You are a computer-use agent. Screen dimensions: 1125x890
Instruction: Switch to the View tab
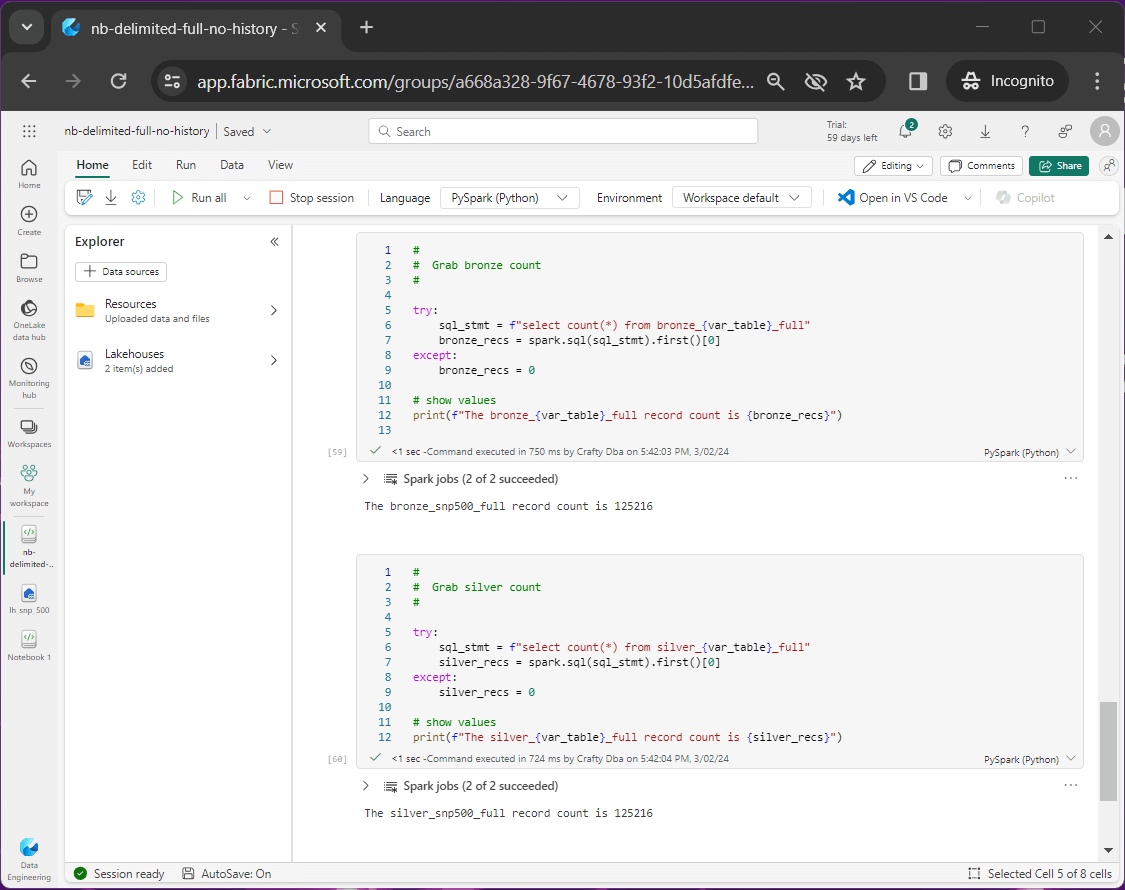(x=280, y=165)
